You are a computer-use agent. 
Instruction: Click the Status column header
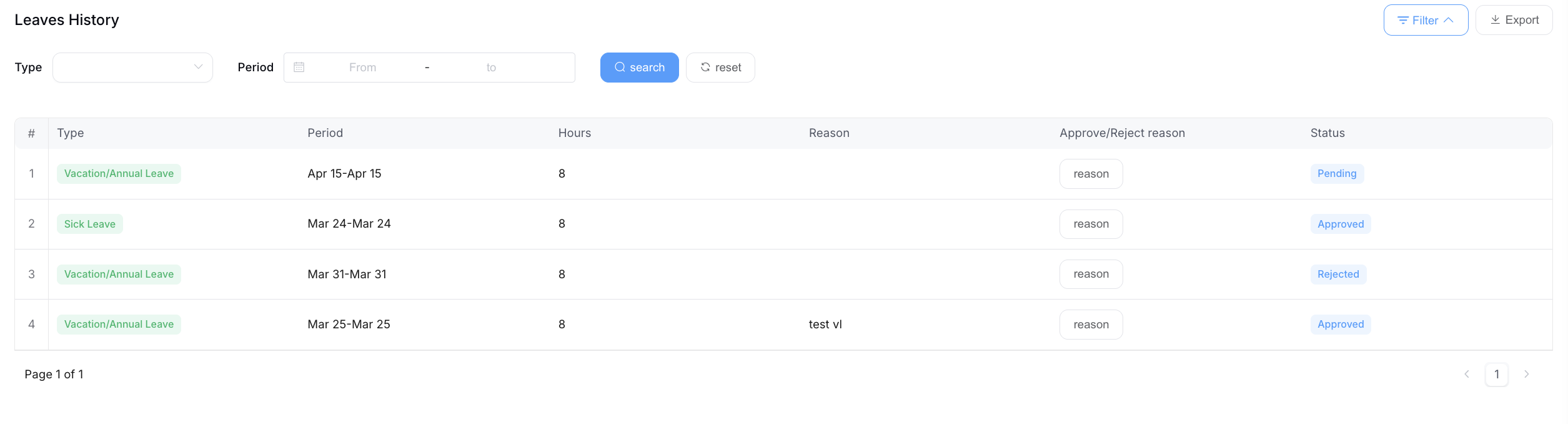1327,133
